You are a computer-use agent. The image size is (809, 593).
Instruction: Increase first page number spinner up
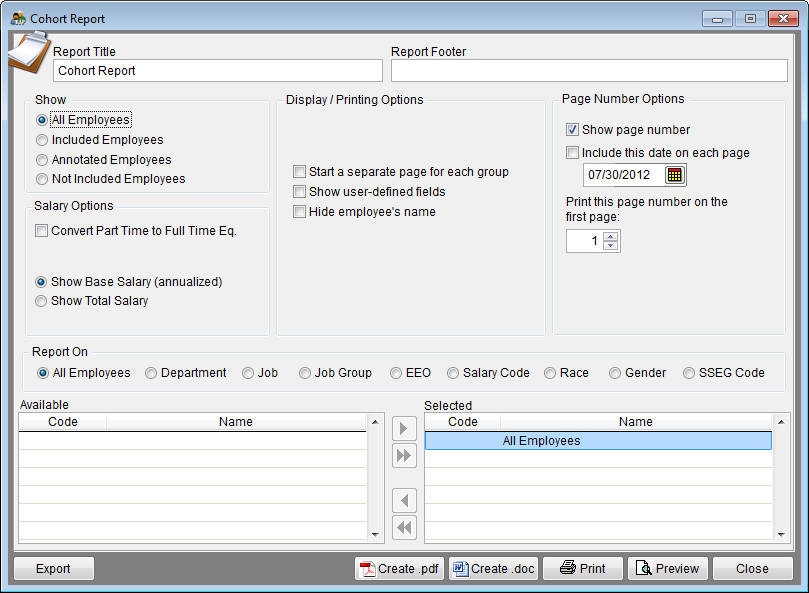[610, 236]
